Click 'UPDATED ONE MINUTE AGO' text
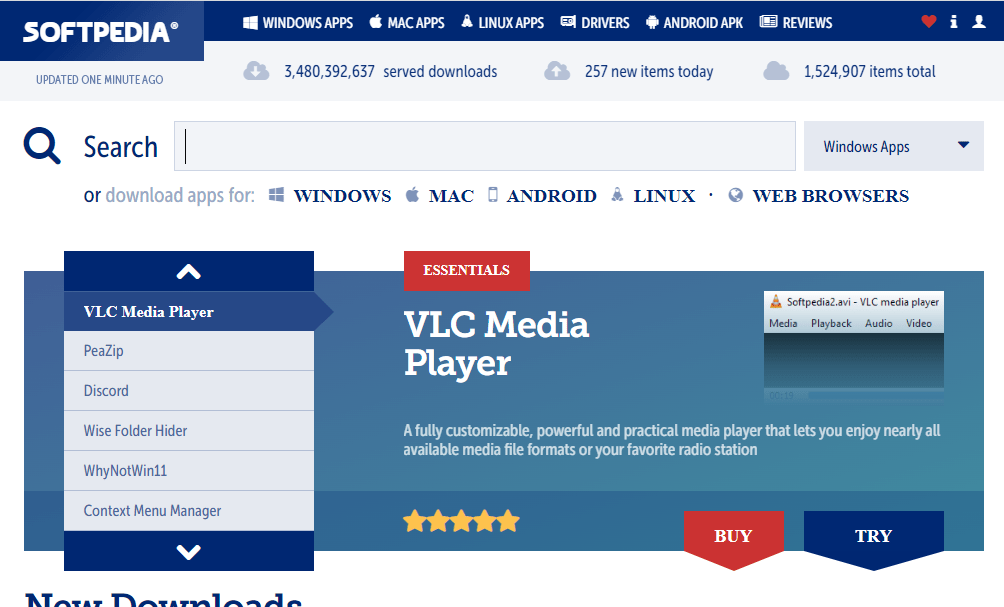The width and height of the screenshot is (1004, 607). pyautogui.click(x=100, y=79)
